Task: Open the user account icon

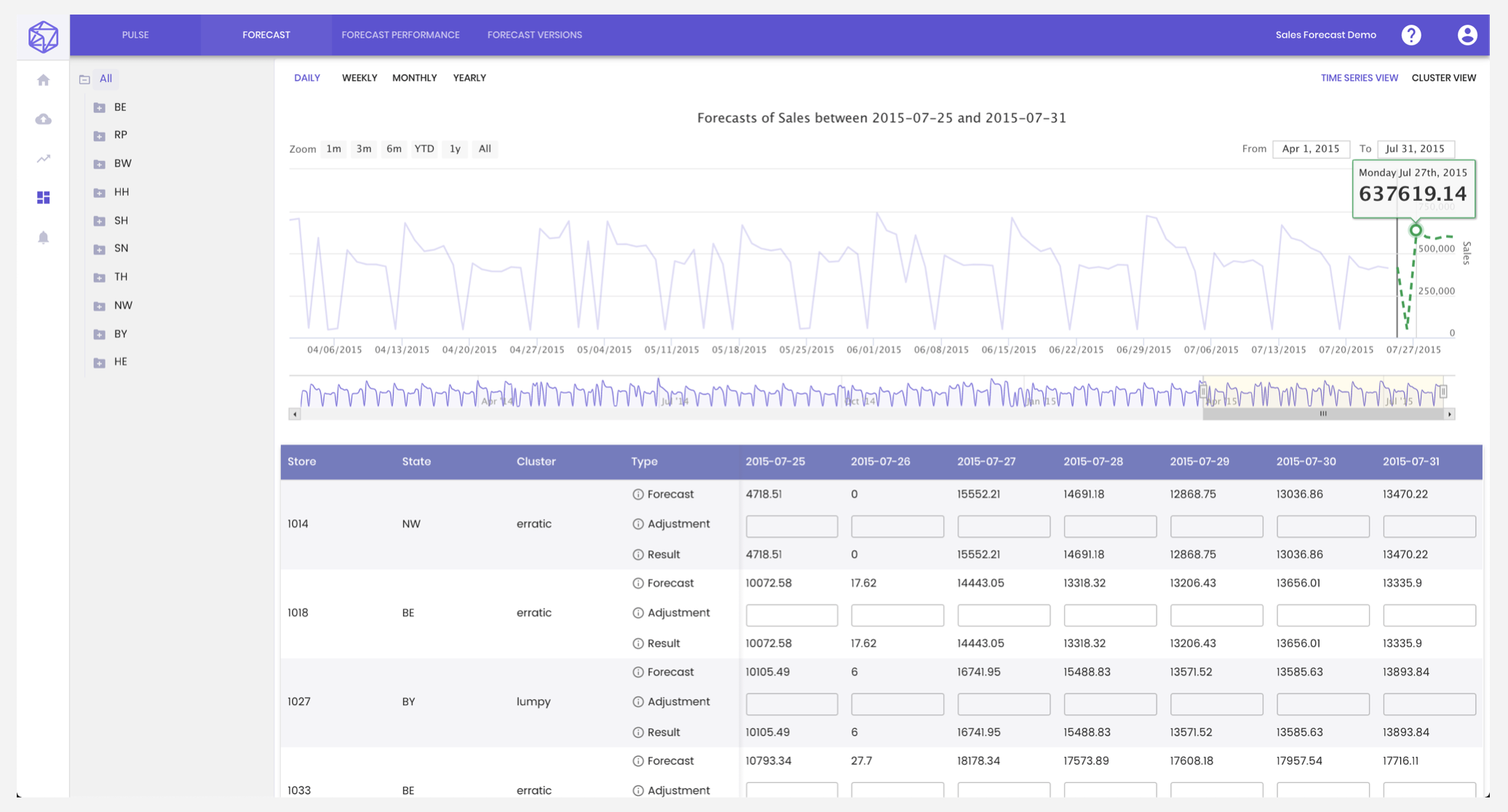Action: pyautogui.click(x=1467, y=35)
